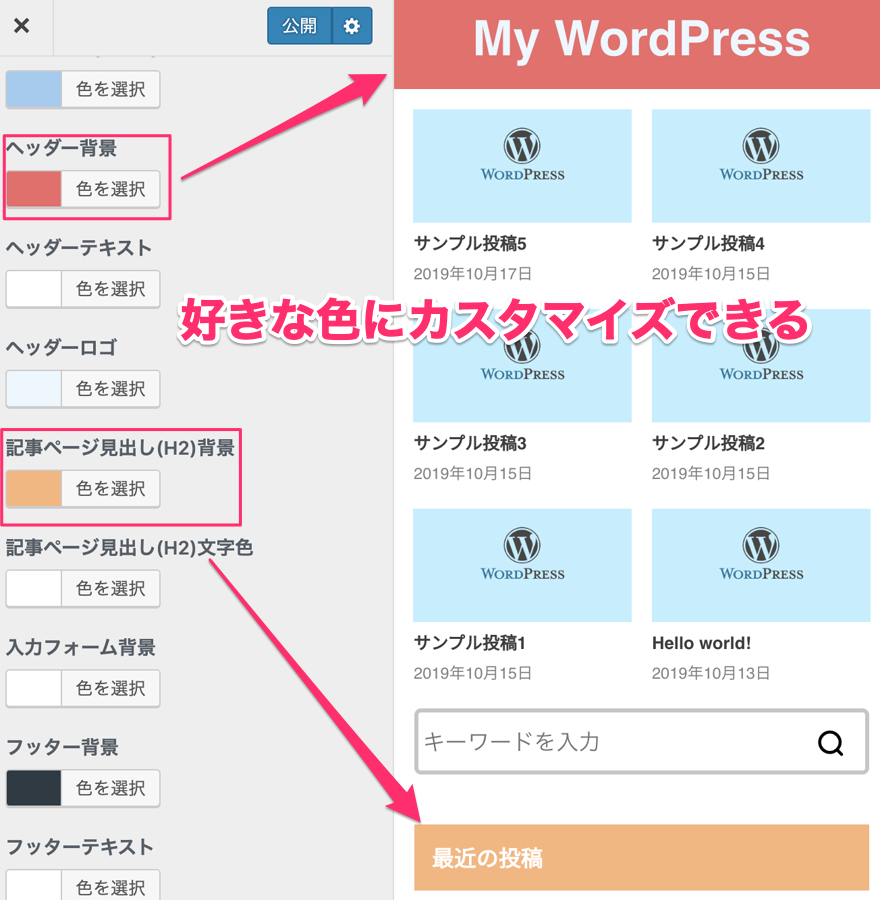Click the サンプル投稿4 WordPress logo thumbnail

(x=761, y=165)
